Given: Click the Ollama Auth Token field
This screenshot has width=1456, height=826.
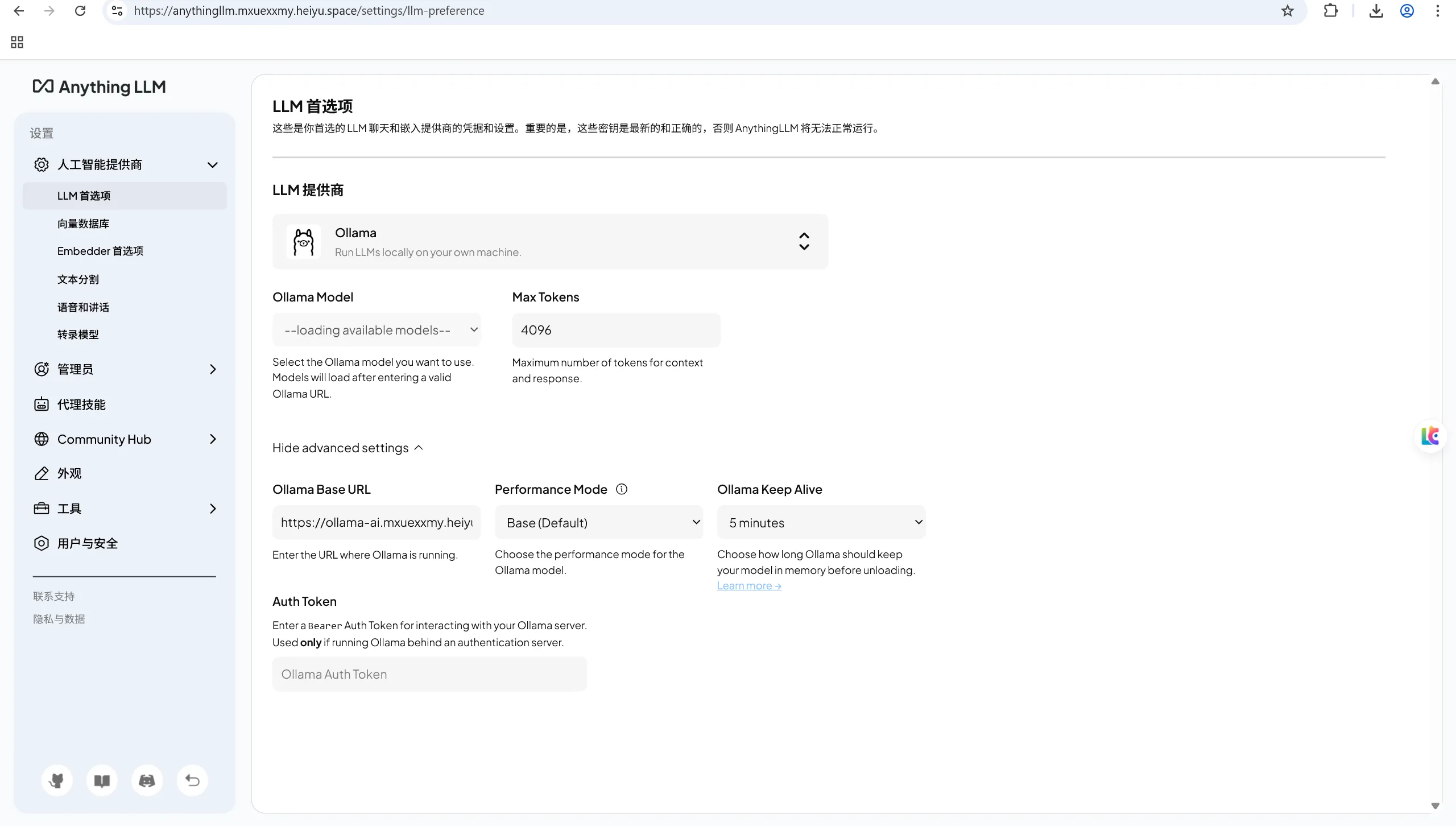Looking at the screenshot, I should (429, 674).
